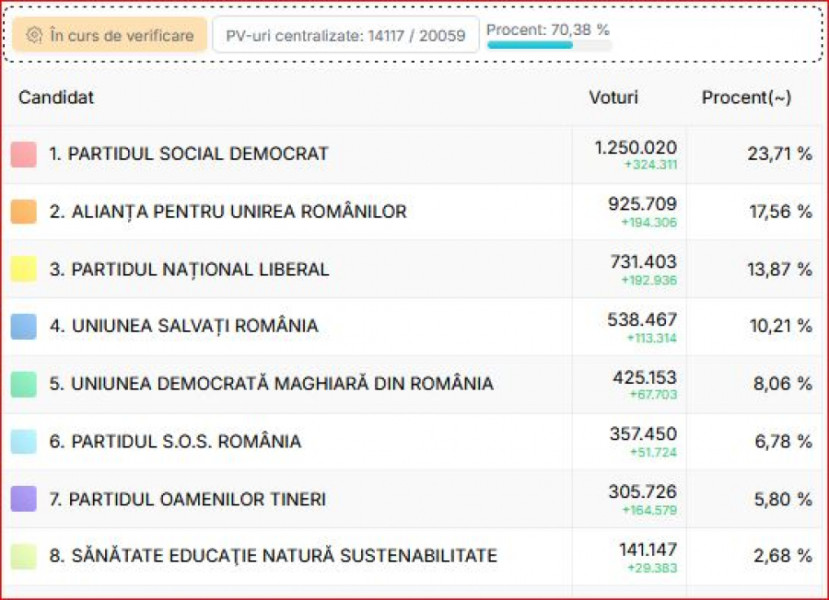
Task: Click the green swatch for Uniunea Democrată Maghiară
Action: (x=24, y=384)
